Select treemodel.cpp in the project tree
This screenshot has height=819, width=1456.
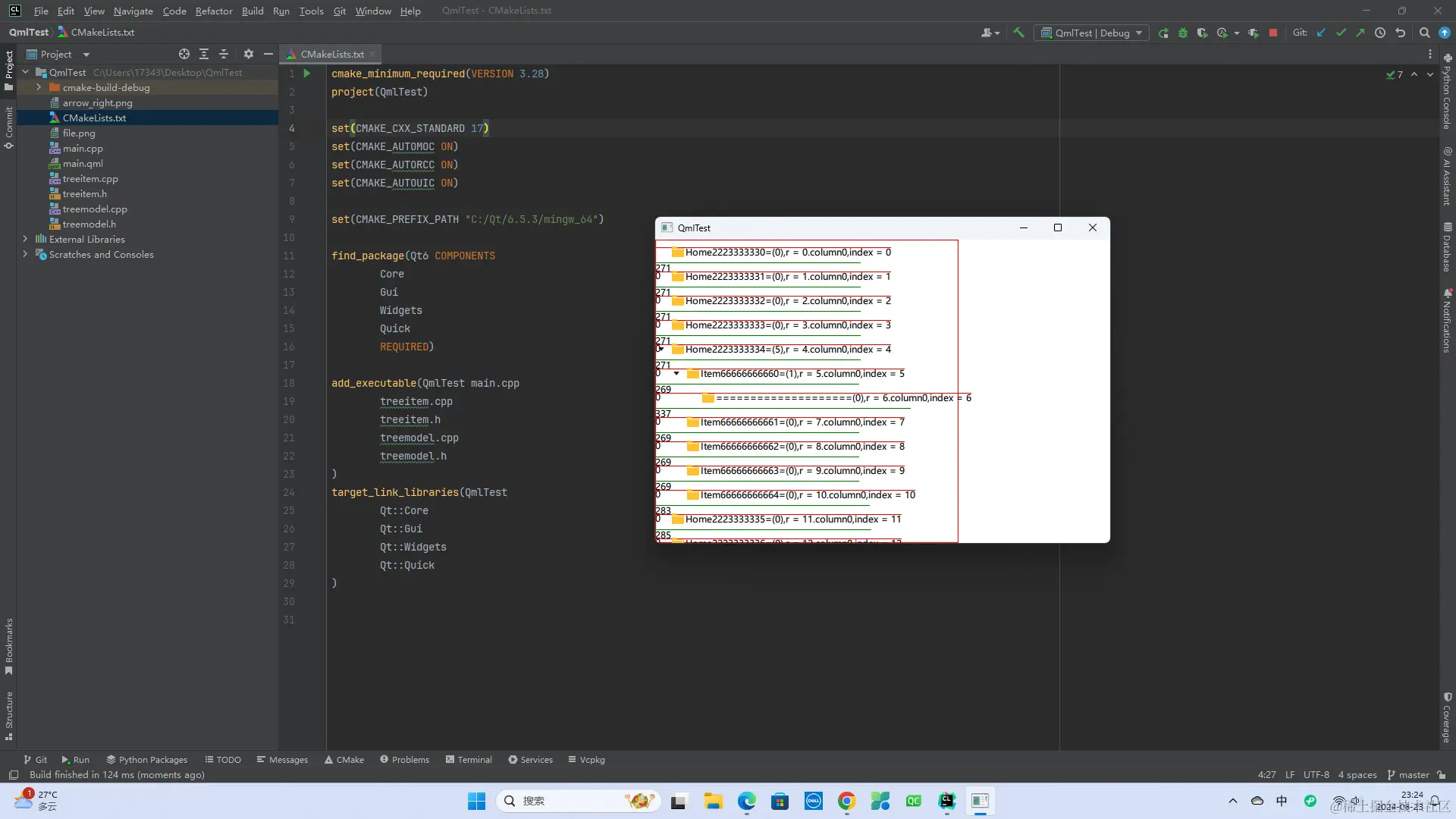95,209
